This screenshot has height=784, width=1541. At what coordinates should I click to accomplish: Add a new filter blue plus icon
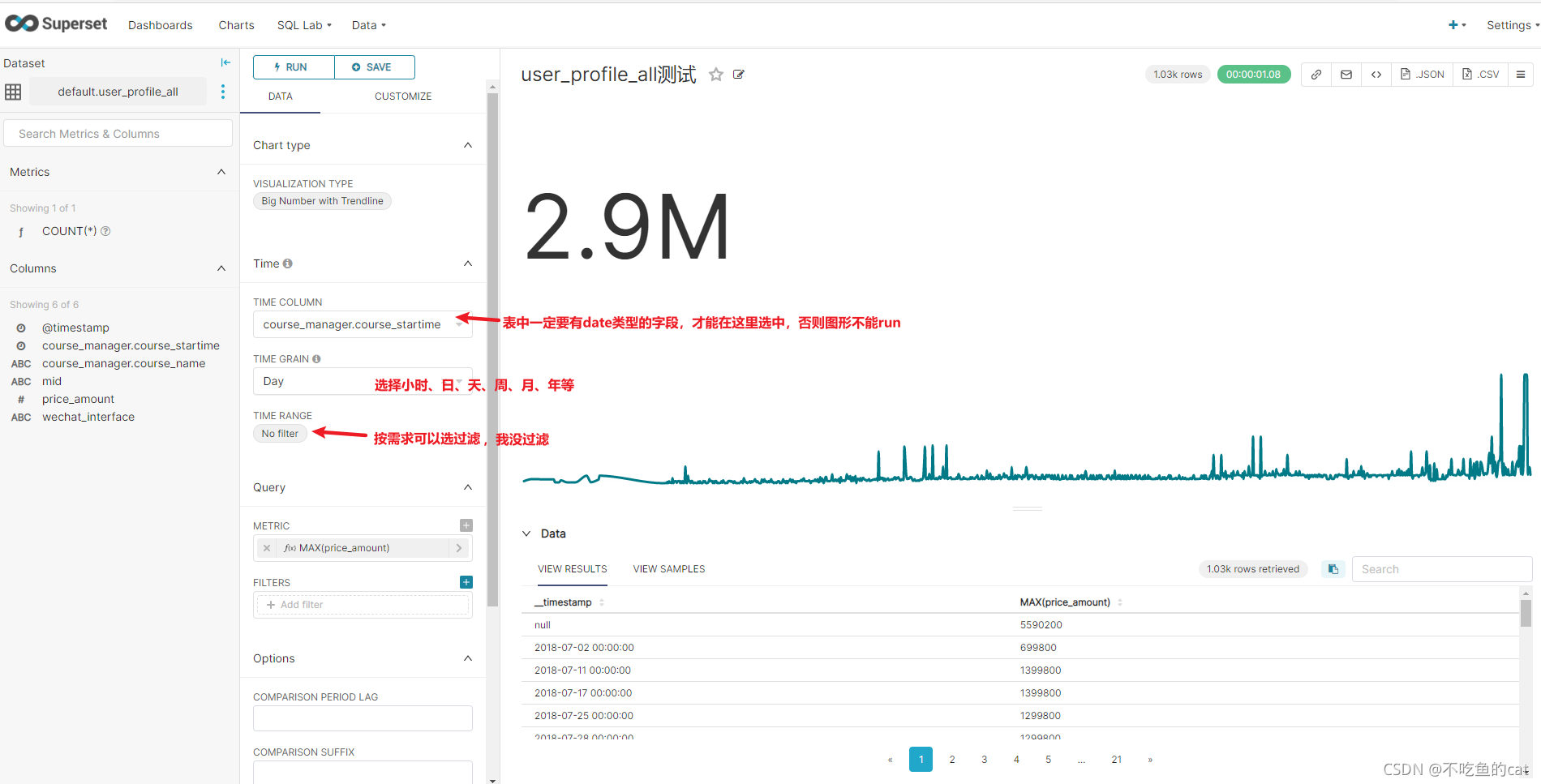pyautogui.click(x=466, y=582)
